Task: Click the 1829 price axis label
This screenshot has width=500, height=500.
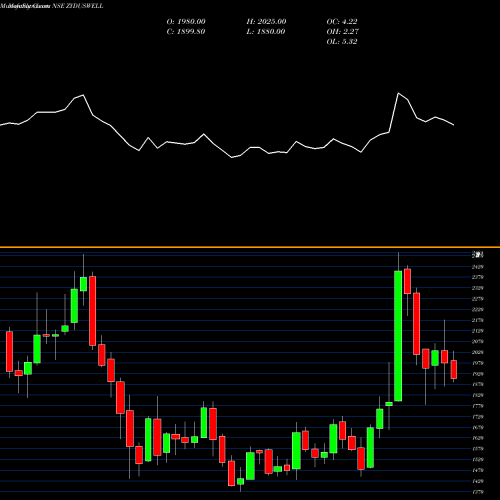Action: click(x=478, y=395)
